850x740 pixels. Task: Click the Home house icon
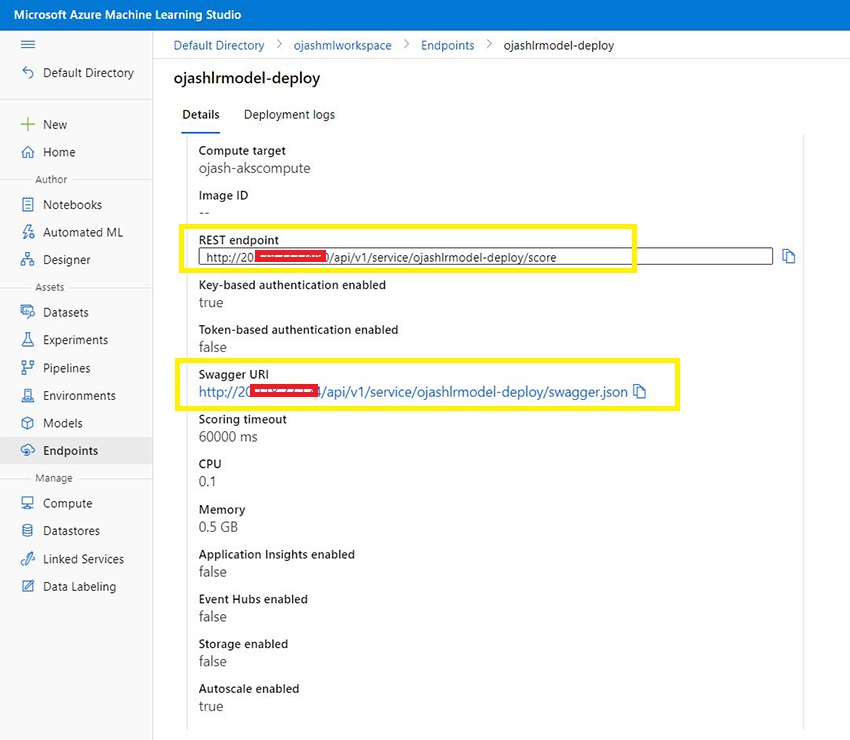[28, 152]
